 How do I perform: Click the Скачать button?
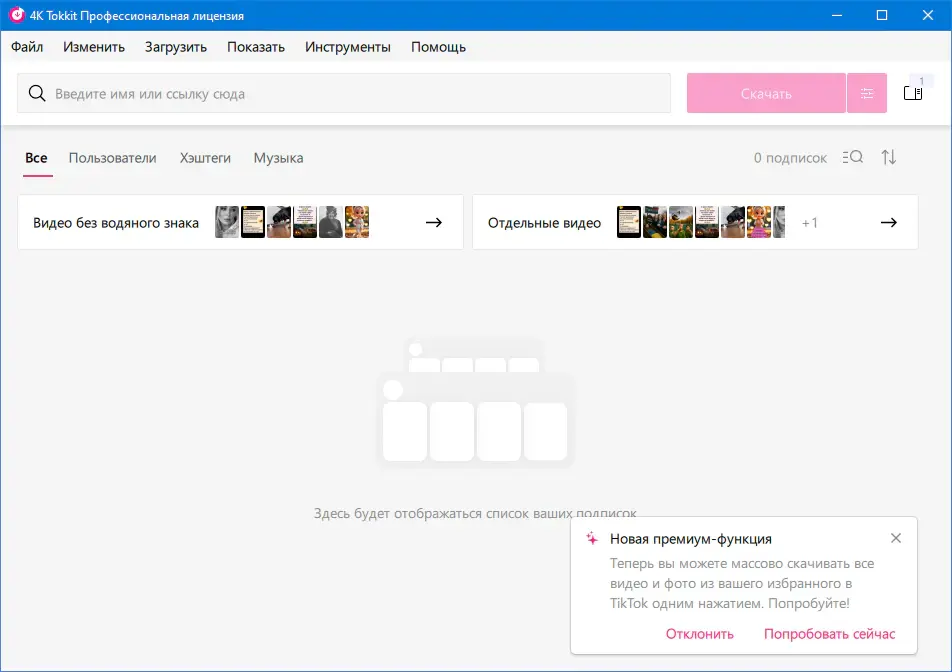click(765, 92)
